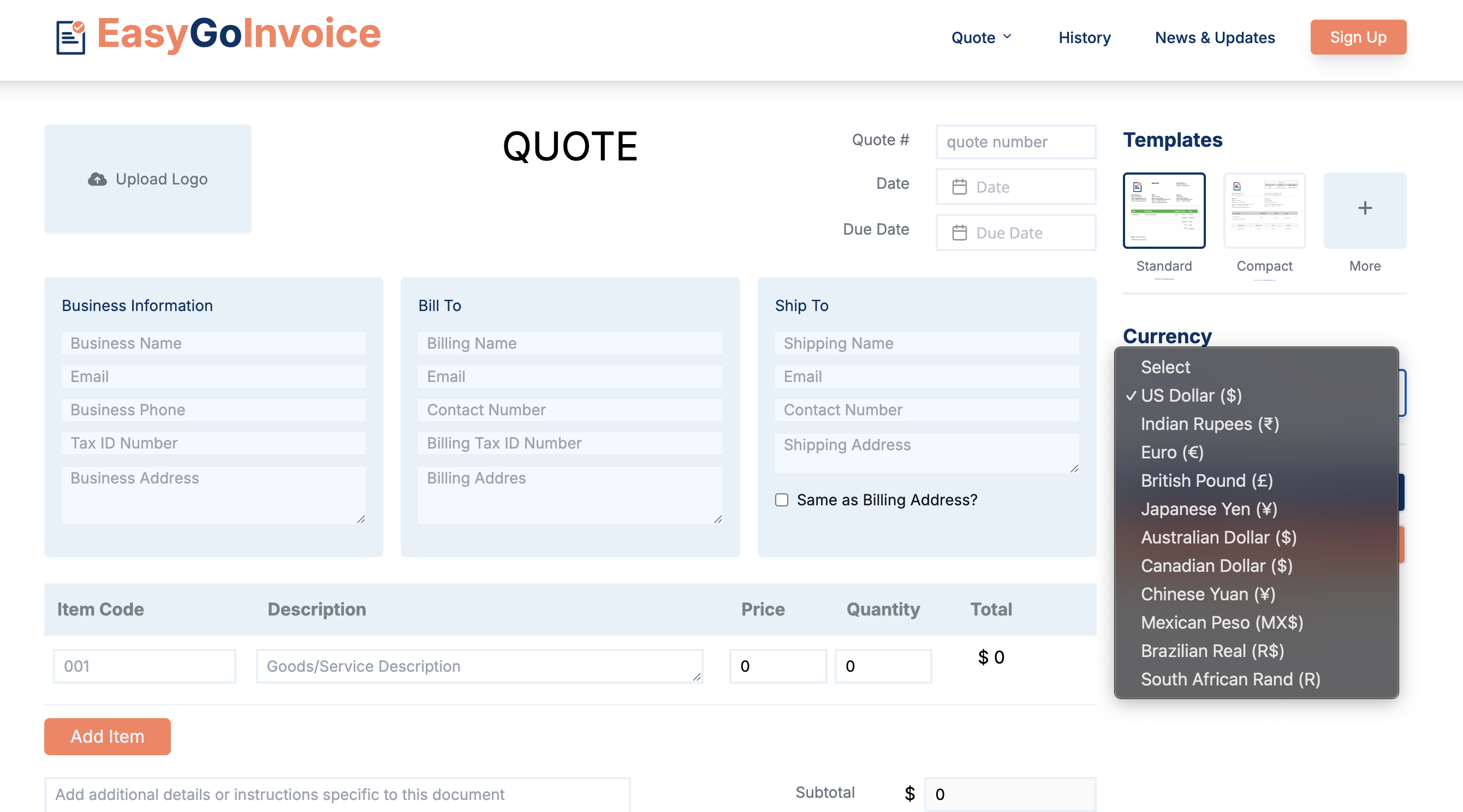Click the Business Name field

pos(213,344)
